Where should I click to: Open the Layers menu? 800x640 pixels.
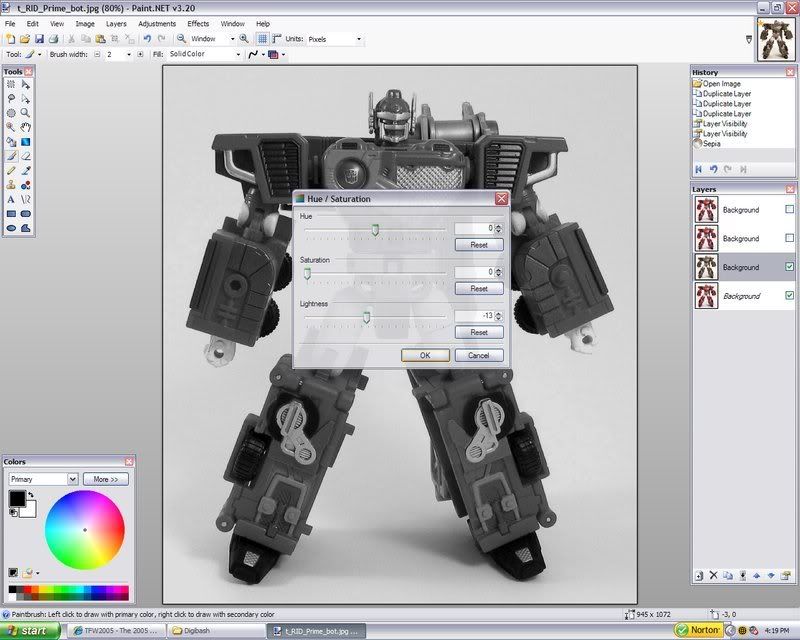pyautogui.click(x=116, y=23)
